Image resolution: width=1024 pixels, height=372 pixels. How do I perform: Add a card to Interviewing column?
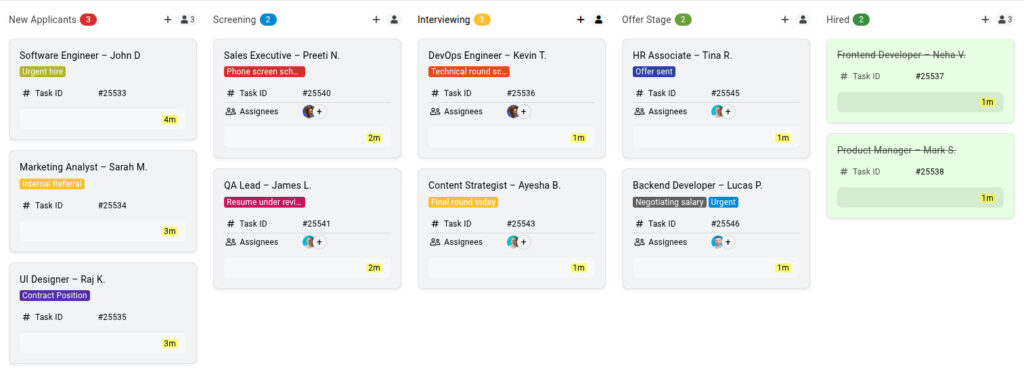(x=581, y=20)
